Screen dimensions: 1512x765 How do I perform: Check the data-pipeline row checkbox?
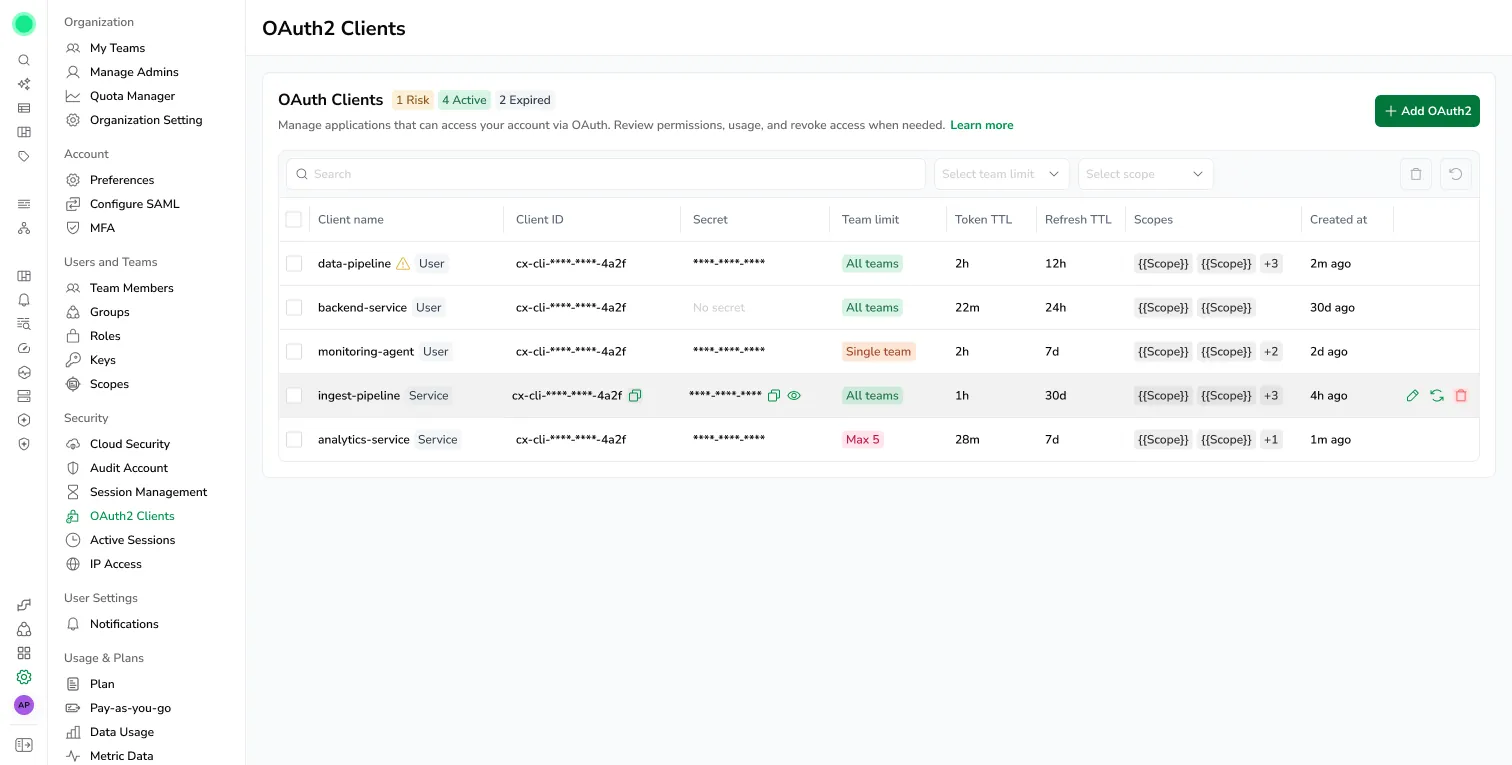click(294, 264)
